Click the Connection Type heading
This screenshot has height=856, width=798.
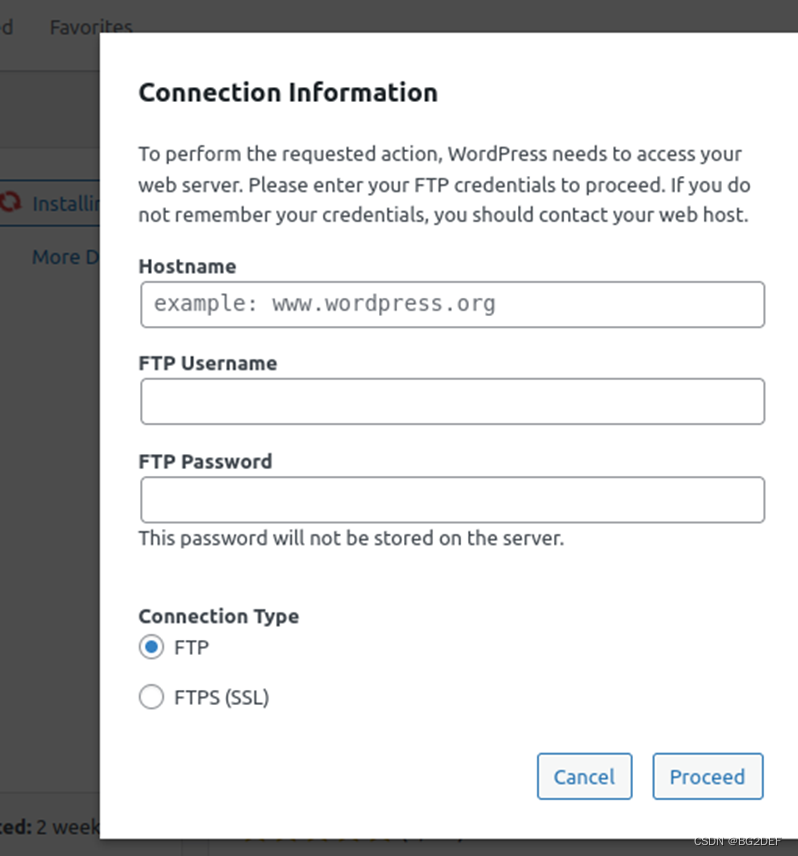click(218, 616)
